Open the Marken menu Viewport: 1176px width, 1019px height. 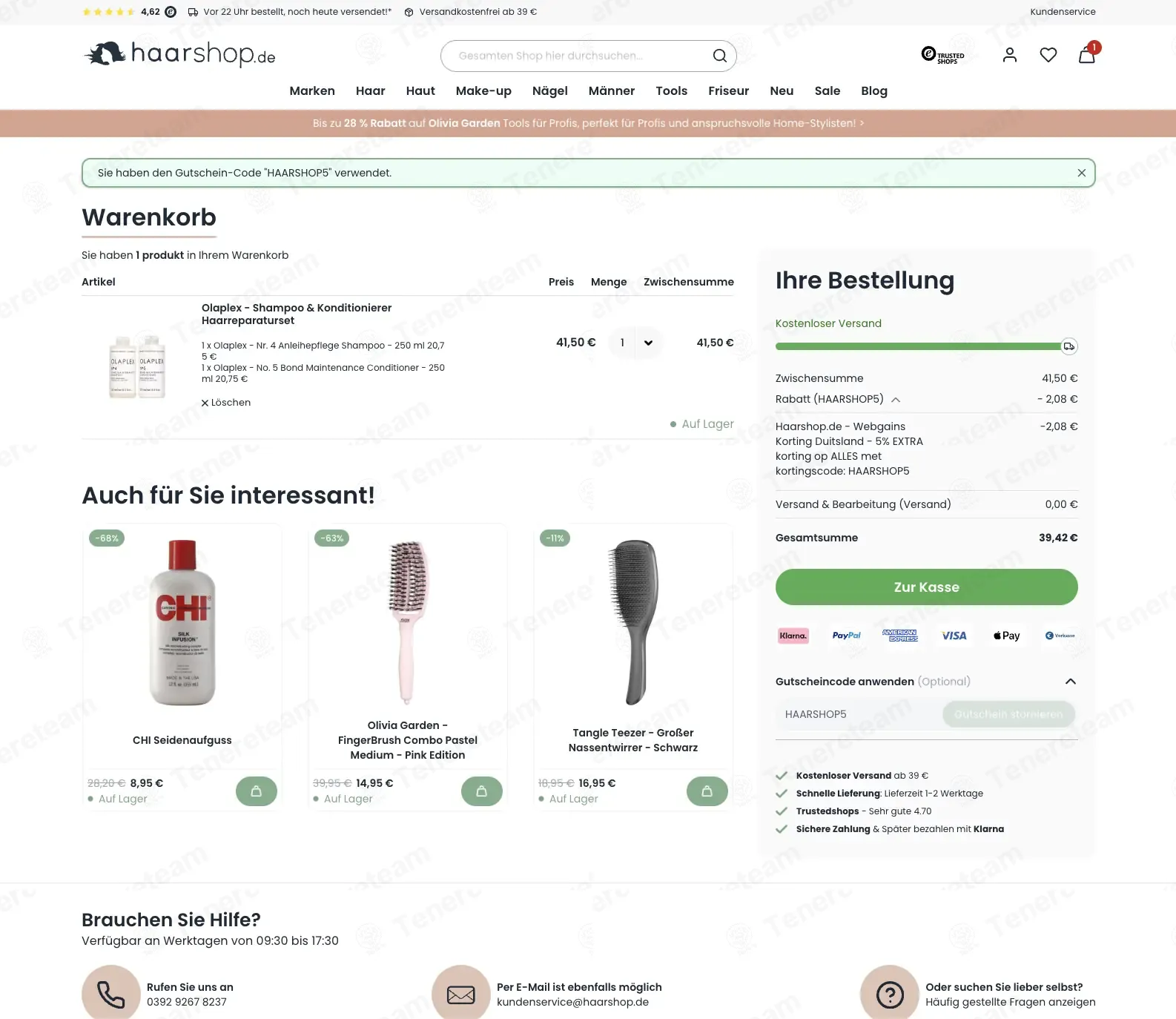[312, 90]
